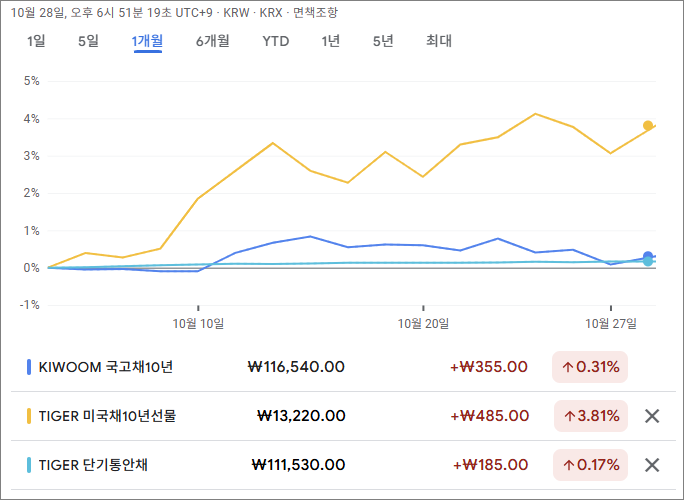Image resolution: width=684 pixels, height=500 pixels.
Task: Click the 4% y-axis label
Action: 31,119
